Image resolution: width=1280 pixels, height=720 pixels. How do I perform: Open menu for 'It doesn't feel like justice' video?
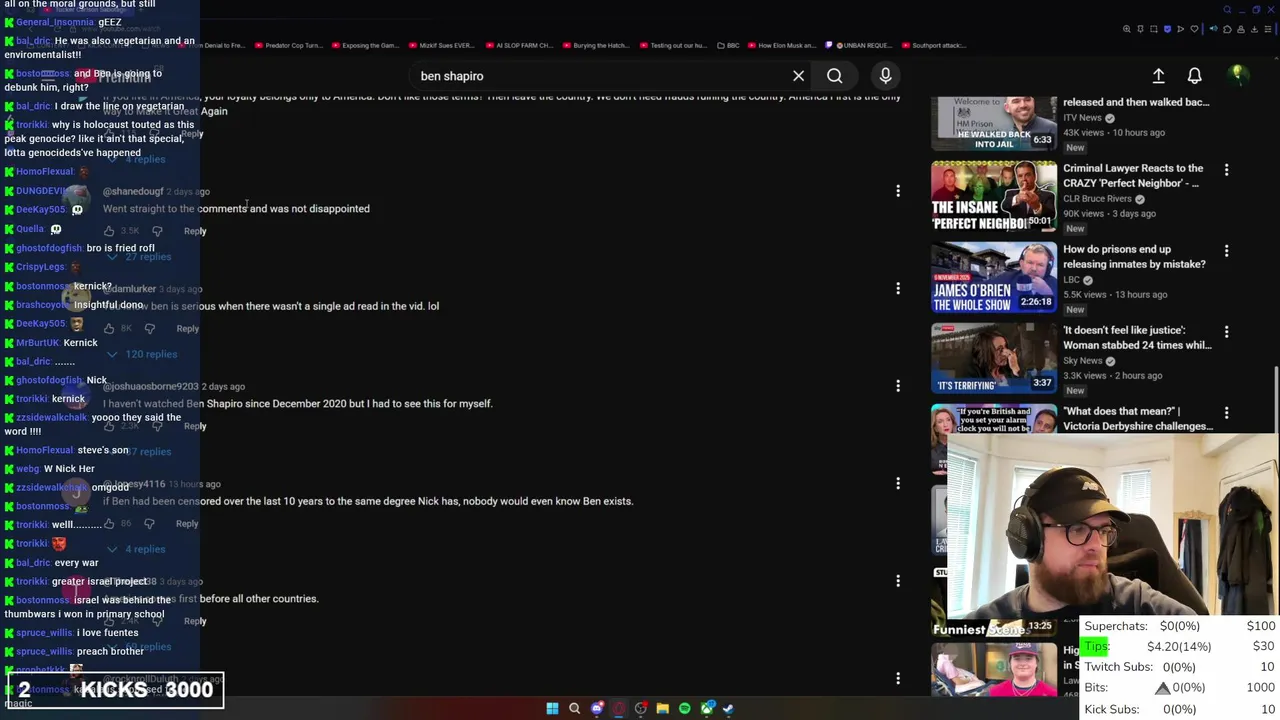pos(1226,332)
